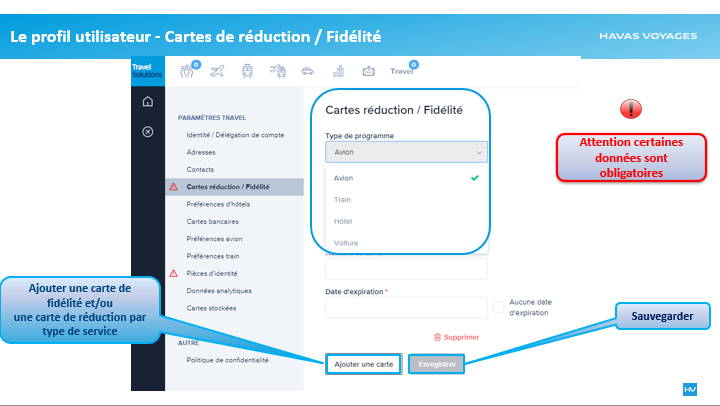Open 'Pièces d'identité' settings page
The image size is (720, 406).
pyautogui.click(x=213, y=273)
